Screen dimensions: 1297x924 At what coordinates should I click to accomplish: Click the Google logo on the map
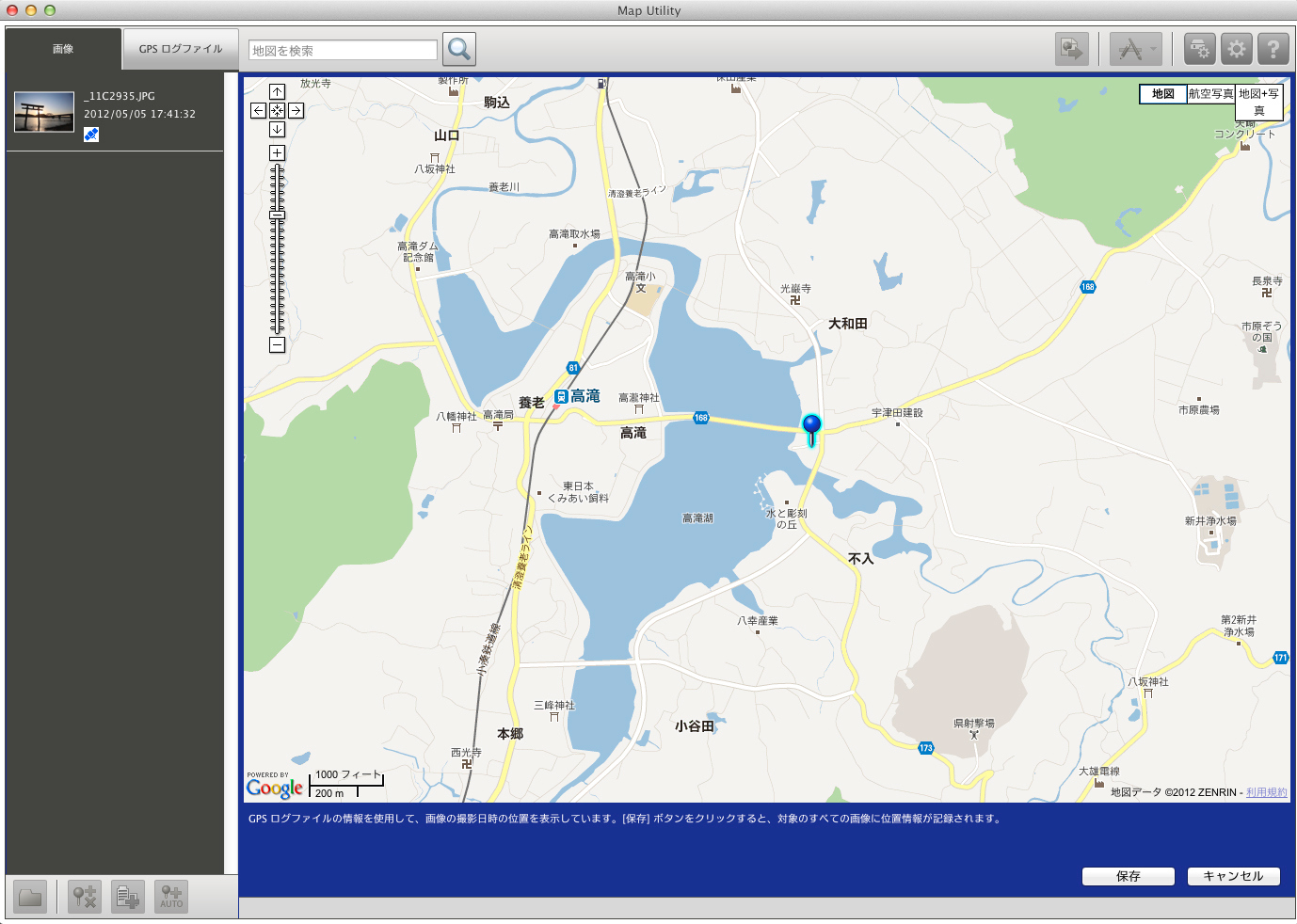[275, 788]
